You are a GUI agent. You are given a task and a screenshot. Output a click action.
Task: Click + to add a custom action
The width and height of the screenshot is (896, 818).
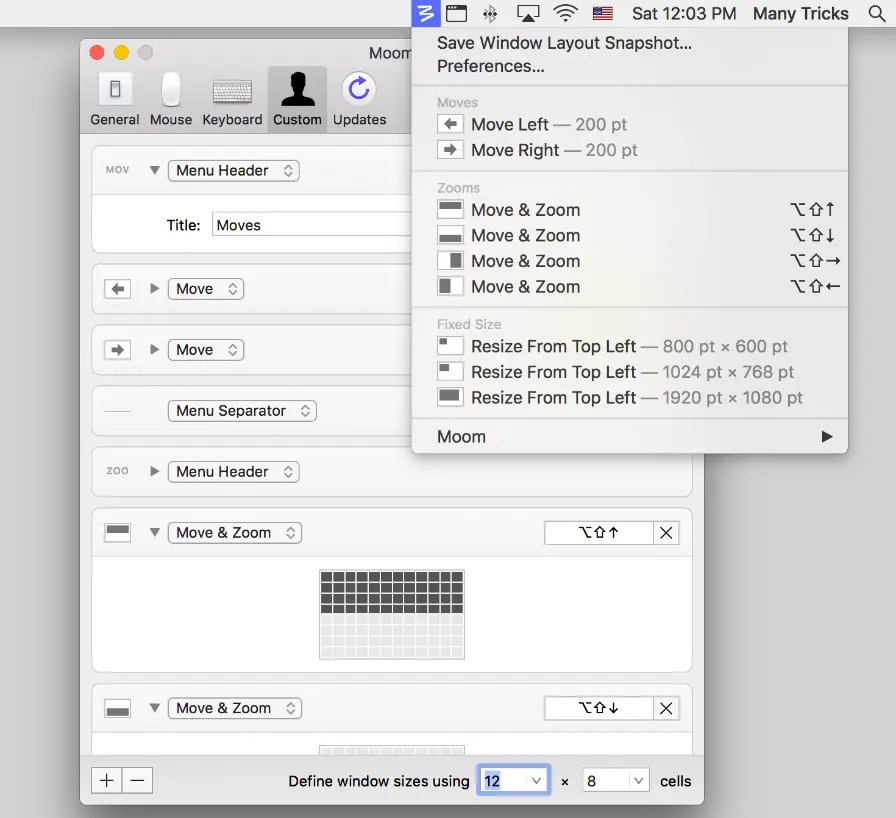(106, 780)
